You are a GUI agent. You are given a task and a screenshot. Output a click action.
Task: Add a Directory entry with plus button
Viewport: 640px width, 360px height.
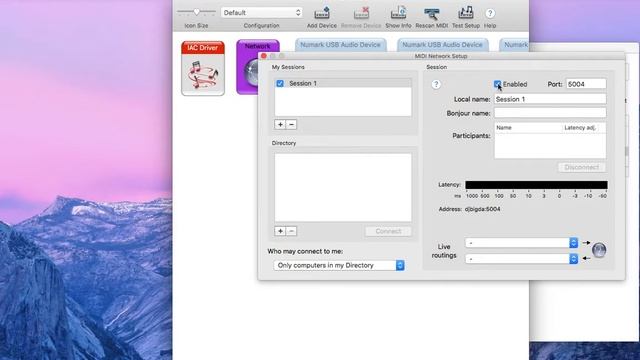280,231
